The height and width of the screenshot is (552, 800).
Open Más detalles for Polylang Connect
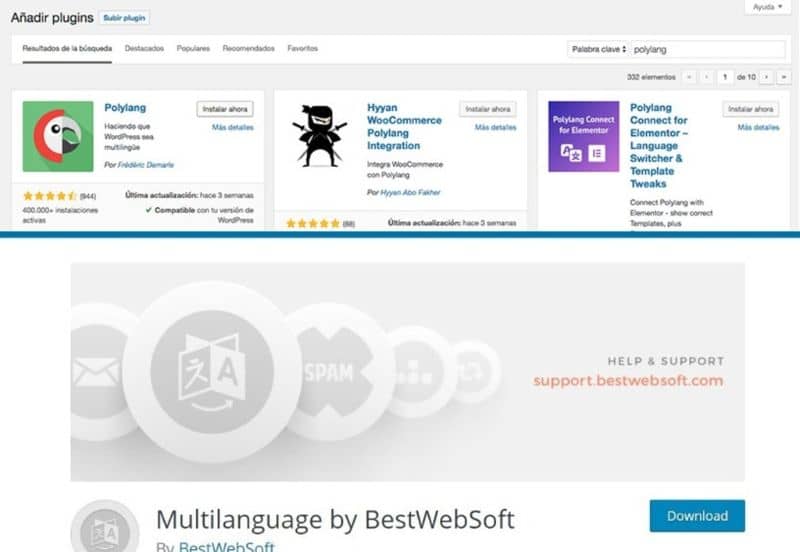(x=759, y=128)
